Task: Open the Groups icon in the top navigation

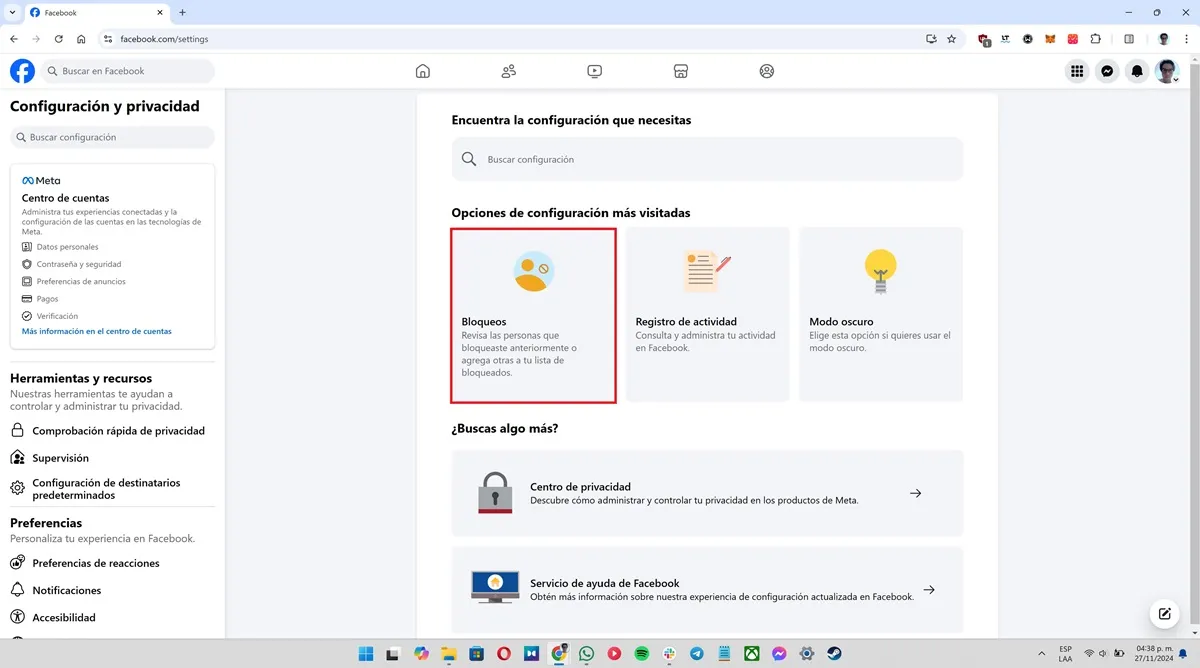Action: (767, 71)
